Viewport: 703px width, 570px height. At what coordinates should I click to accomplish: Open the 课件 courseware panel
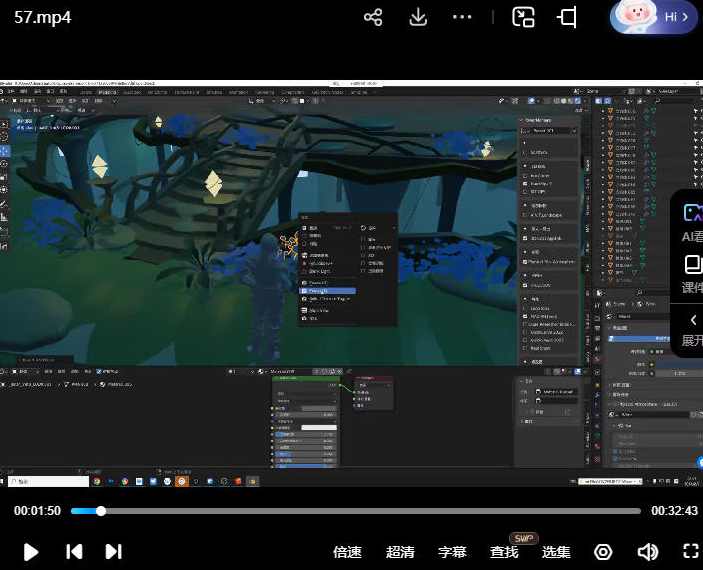point(692,273)
